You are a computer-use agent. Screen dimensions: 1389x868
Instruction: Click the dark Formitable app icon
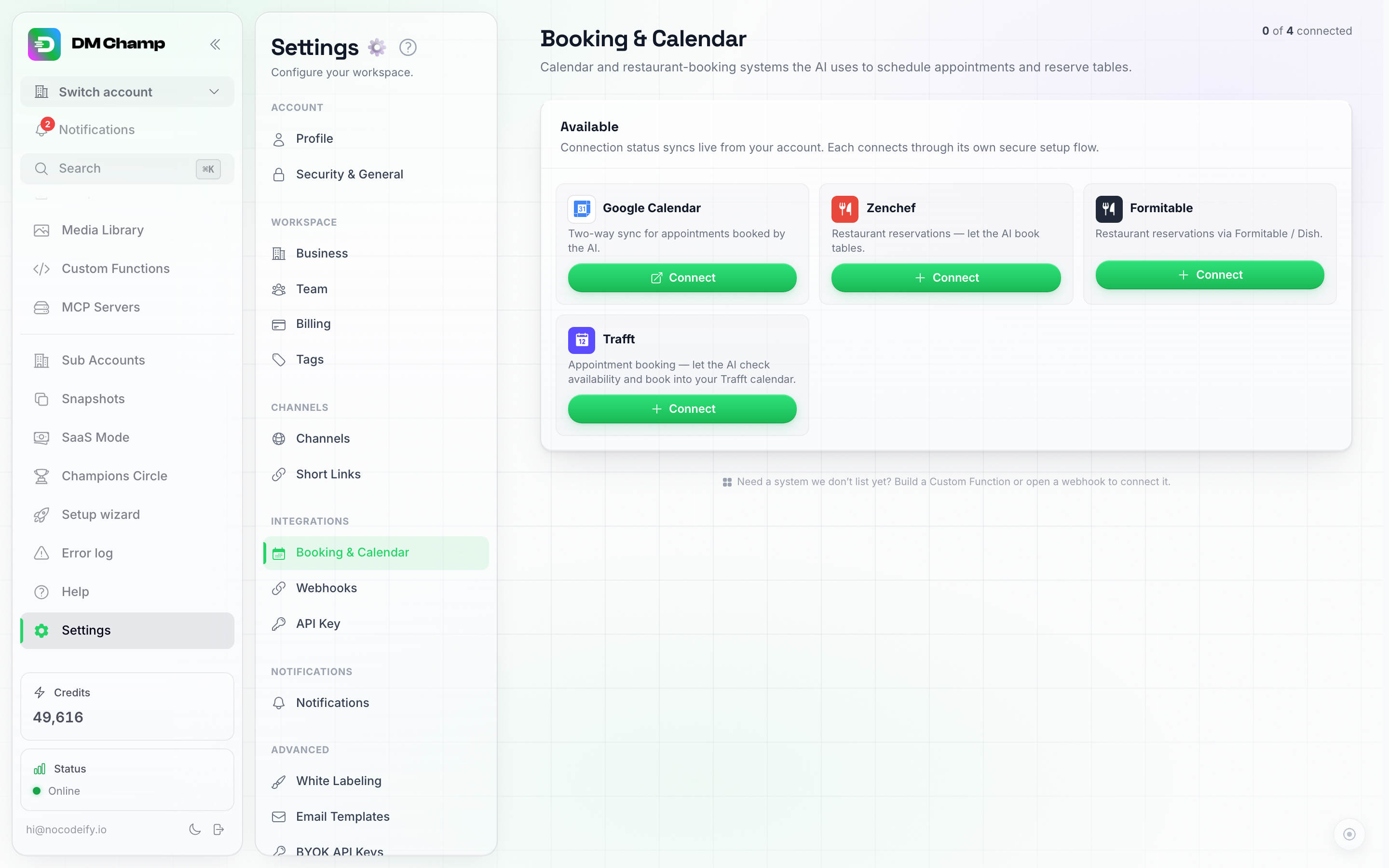coord(1109,208)
